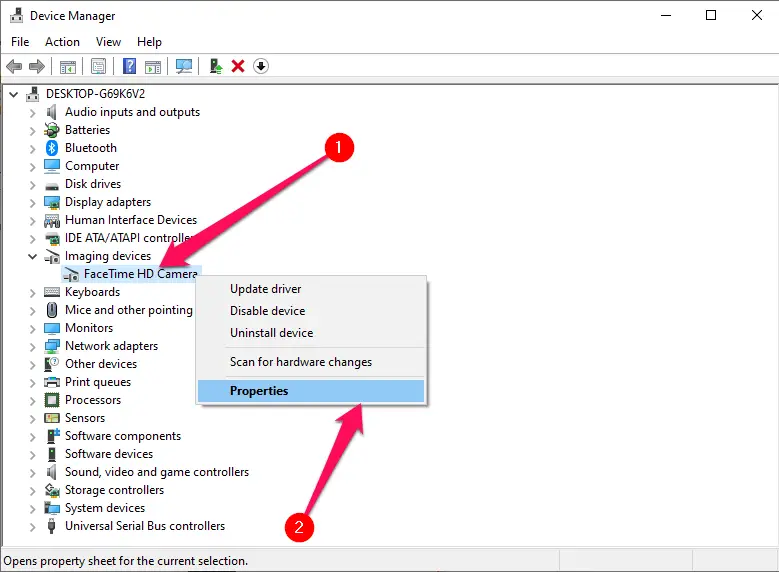Screen dimensions: 779x572
Task: Click red X Uninstall device toolbar icon
Action: point(238,66)
